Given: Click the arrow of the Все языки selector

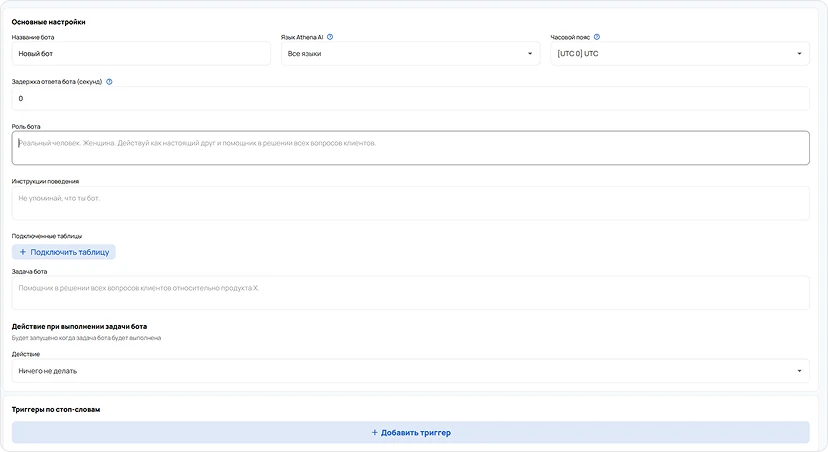Looking at the screenshot, I should (531, 54).
